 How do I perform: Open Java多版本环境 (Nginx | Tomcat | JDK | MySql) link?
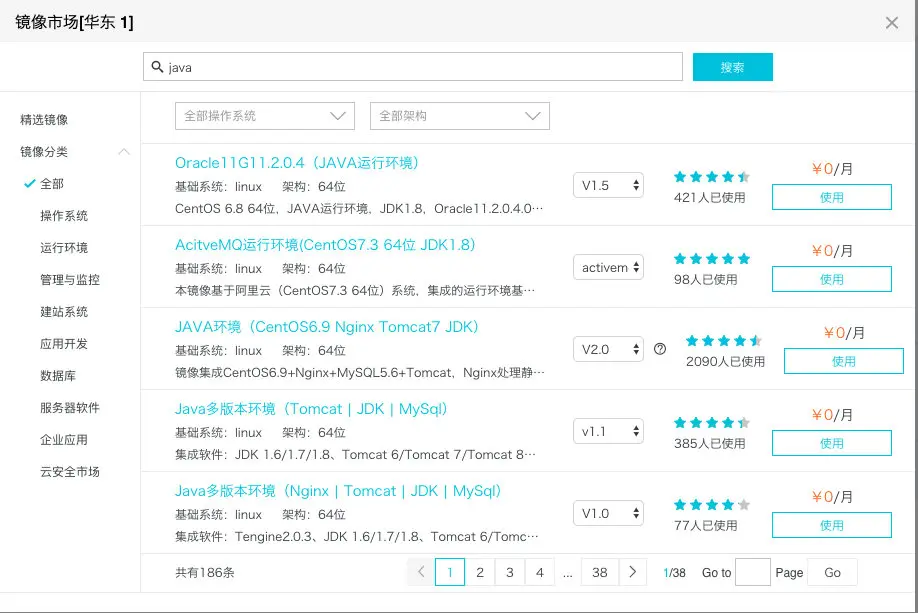click(x=338, y=491)
